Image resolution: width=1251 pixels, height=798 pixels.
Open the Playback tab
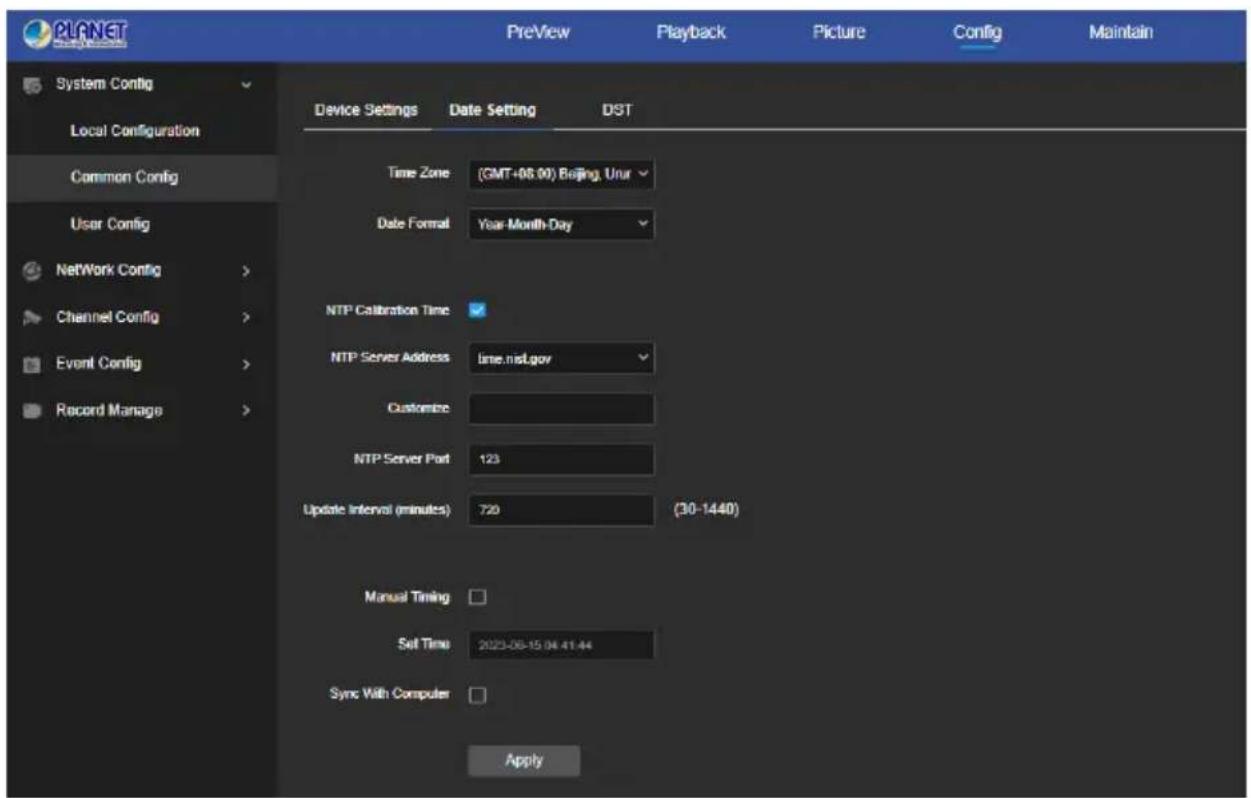[690, 33]
